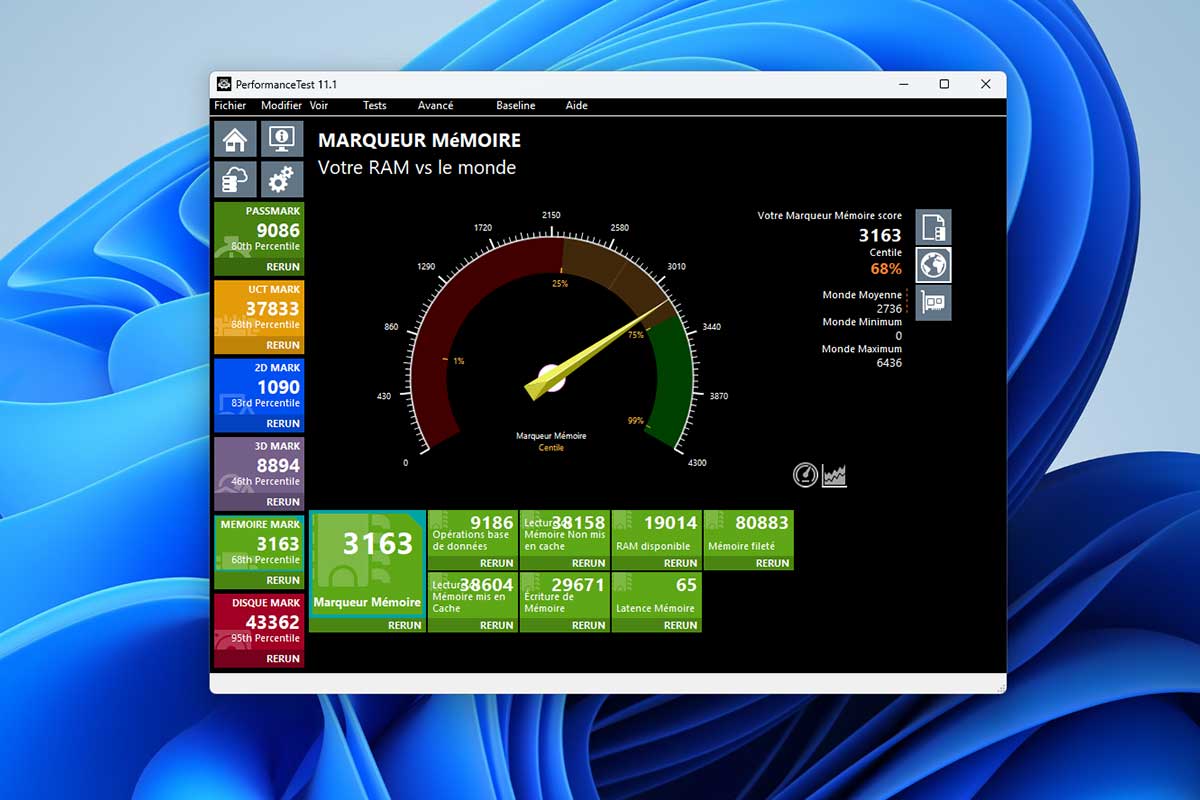Image resolution: width=1200 pixels, height=800 pixels.
Task: Click the Home icon in the sidebar
Action: pyautogui.click(x=235, y=139)
